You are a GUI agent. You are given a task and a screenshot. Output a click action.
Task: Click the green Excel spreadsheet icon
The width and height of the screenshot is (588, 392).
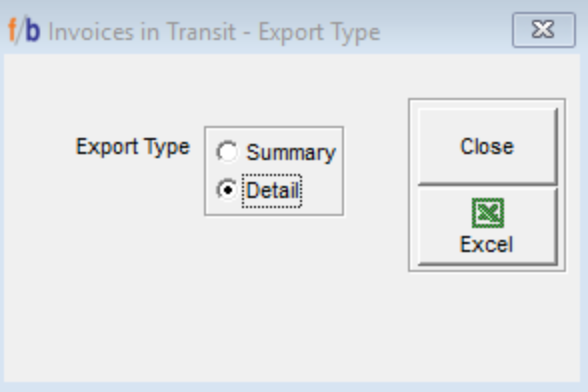[488, 213]
